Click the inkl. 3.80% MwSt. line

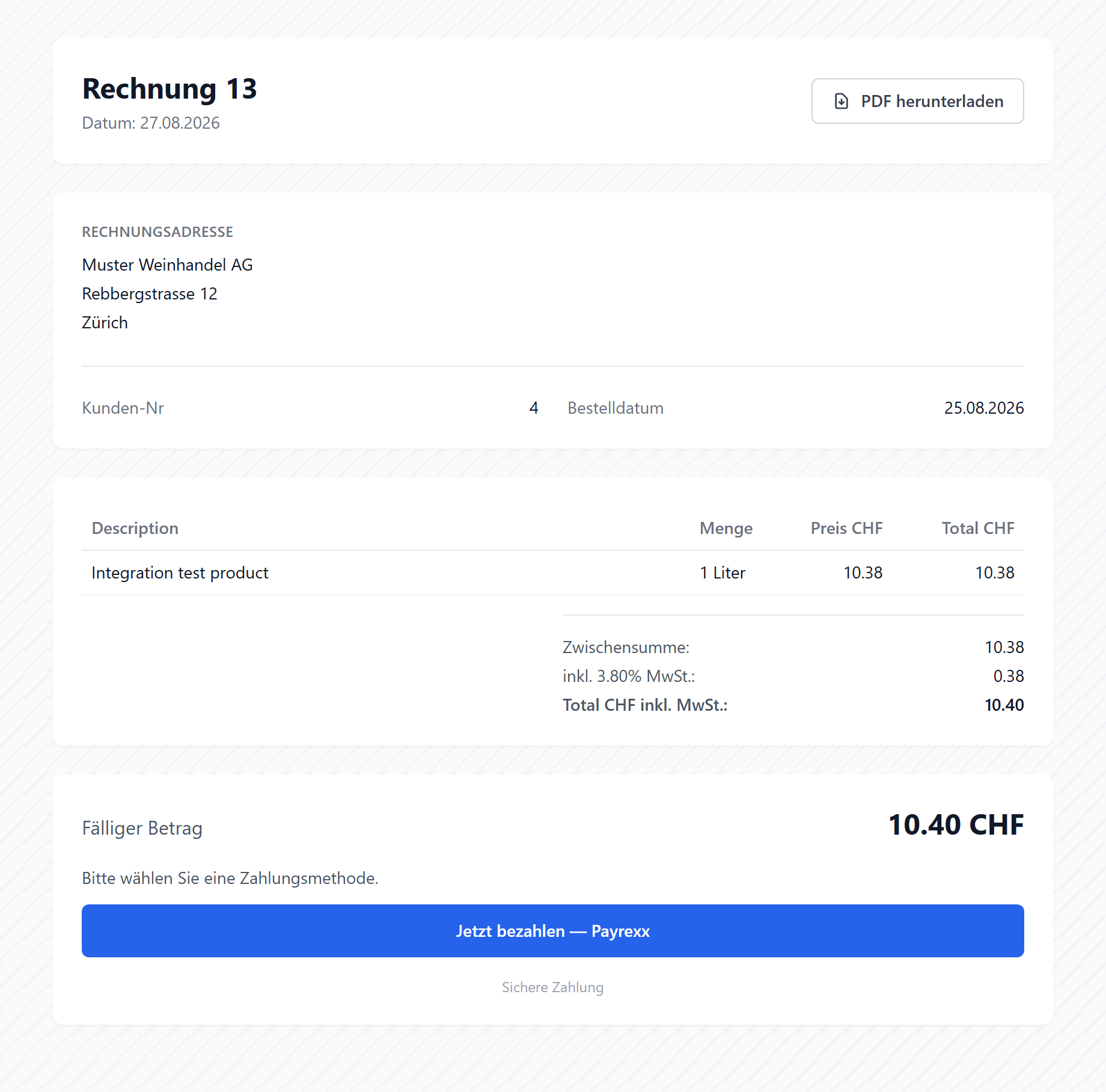[793, 676]
